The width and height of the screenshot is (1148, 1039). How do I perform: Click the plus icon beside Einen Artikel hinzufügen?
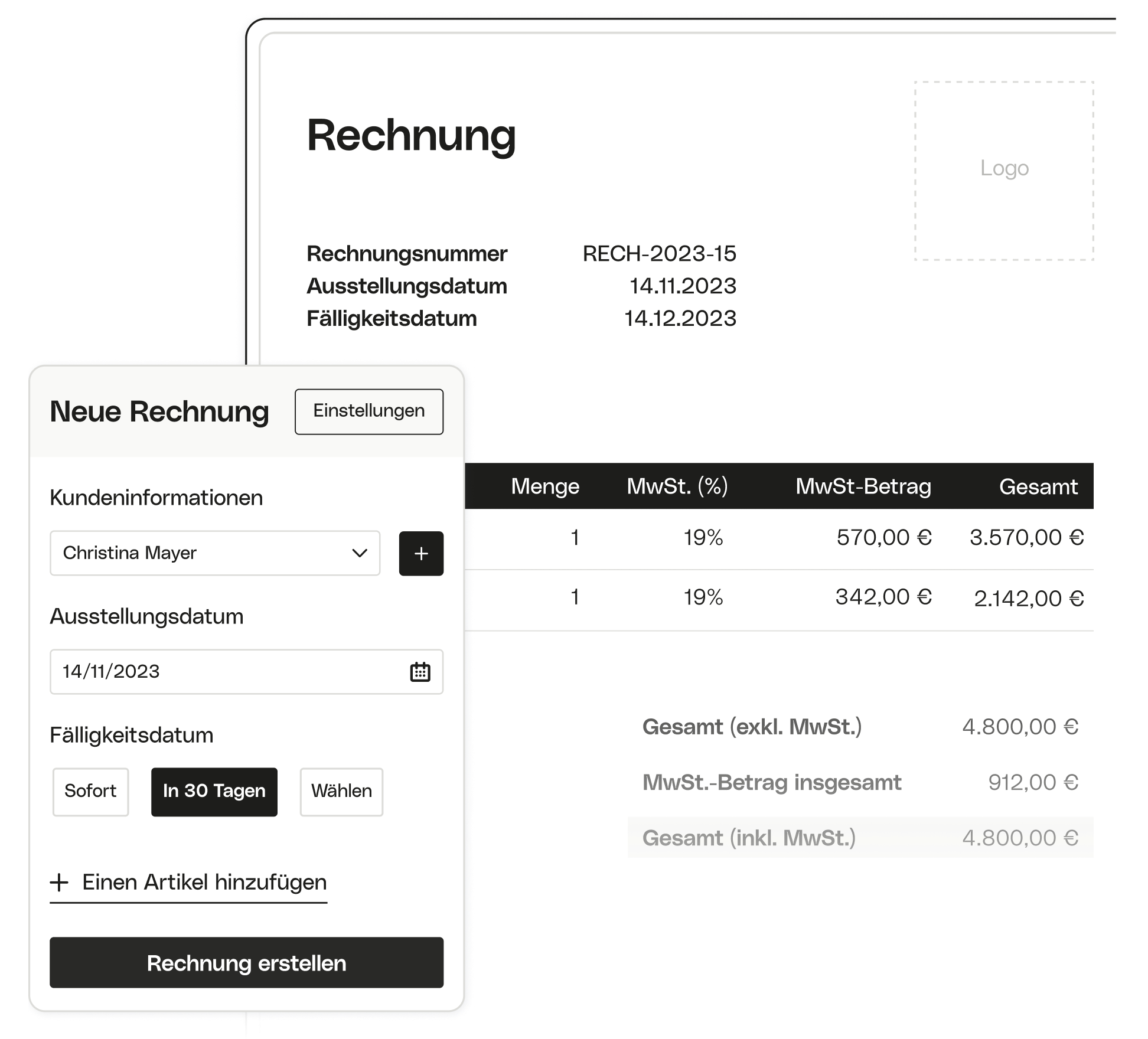[60, 883]
